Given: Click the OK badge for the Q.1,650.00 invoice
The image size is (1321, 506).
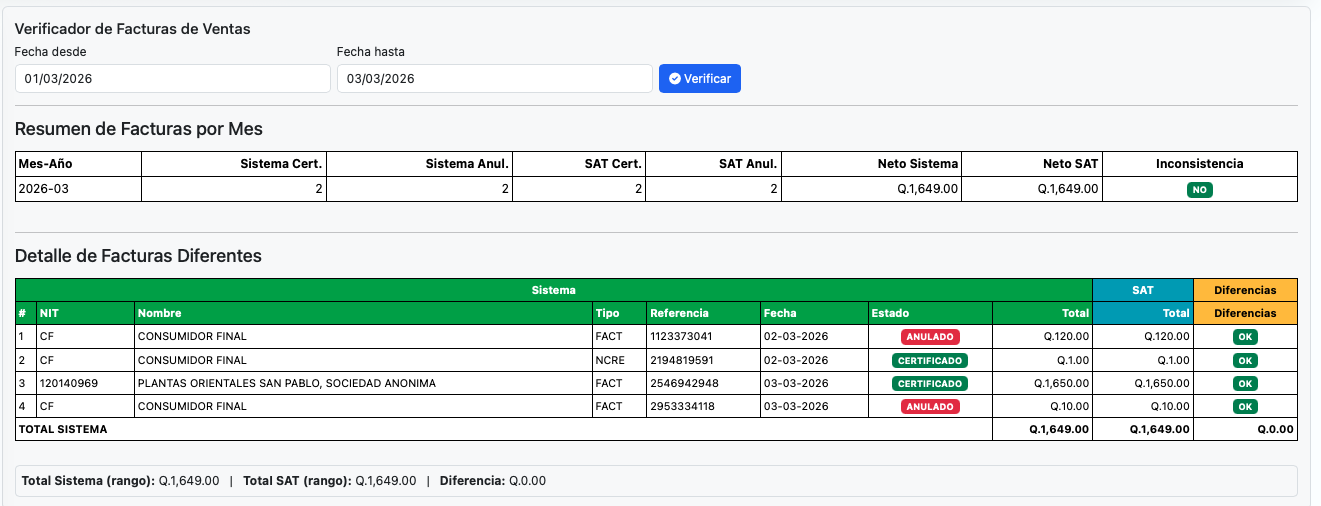Looking at the screenshot, I should click(x=1244, y=383).
